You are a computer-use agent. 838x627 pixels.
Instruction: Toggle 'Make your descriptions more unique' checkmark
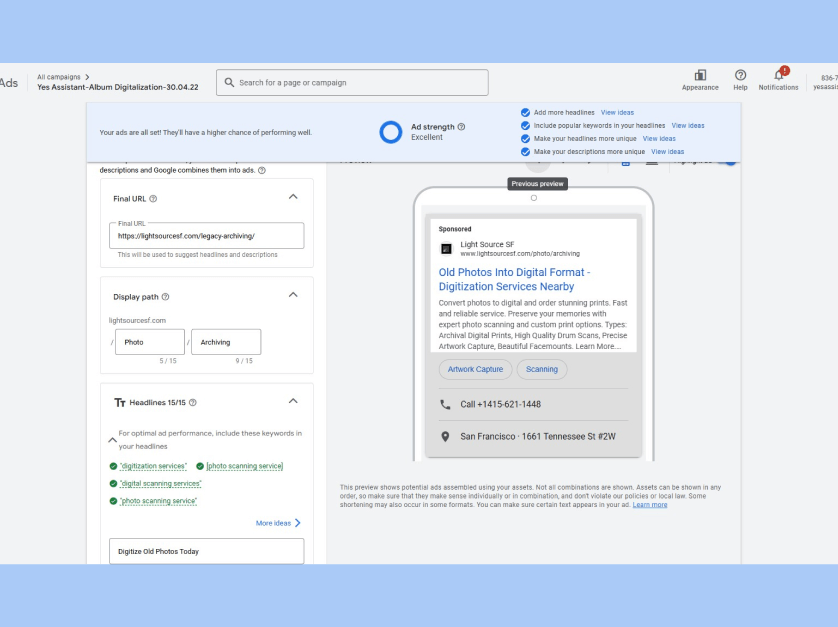coord(525,152)
